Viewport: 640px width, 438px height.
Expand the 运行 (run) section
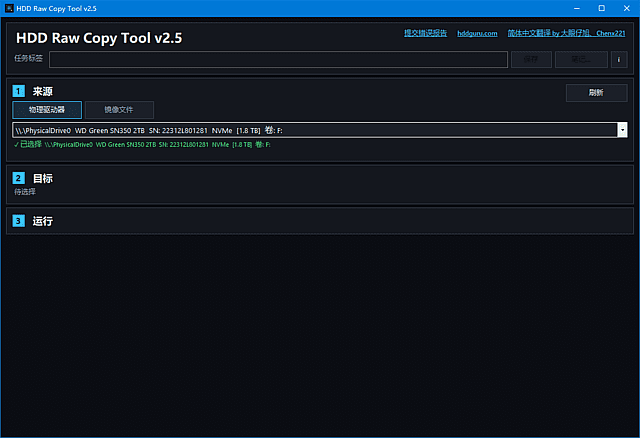43,220
